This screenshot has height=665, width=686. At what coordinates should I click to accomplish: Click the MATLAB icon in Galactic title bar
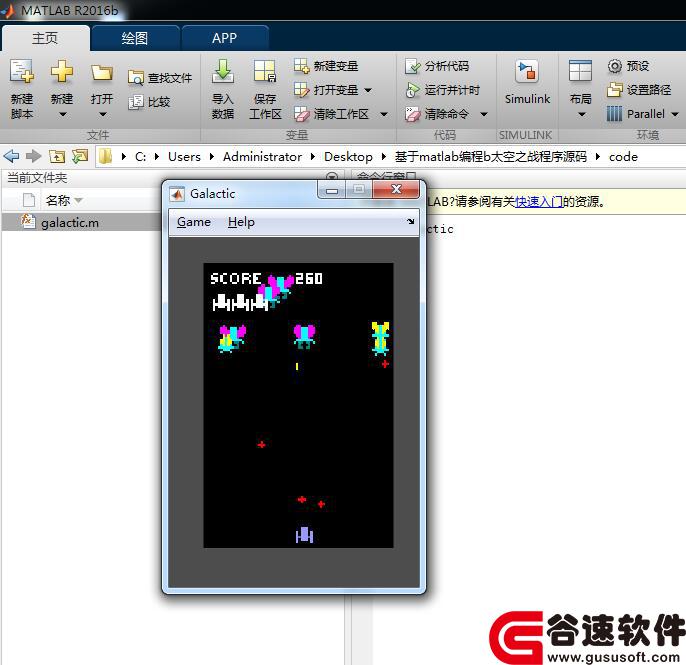coord(177,194)
